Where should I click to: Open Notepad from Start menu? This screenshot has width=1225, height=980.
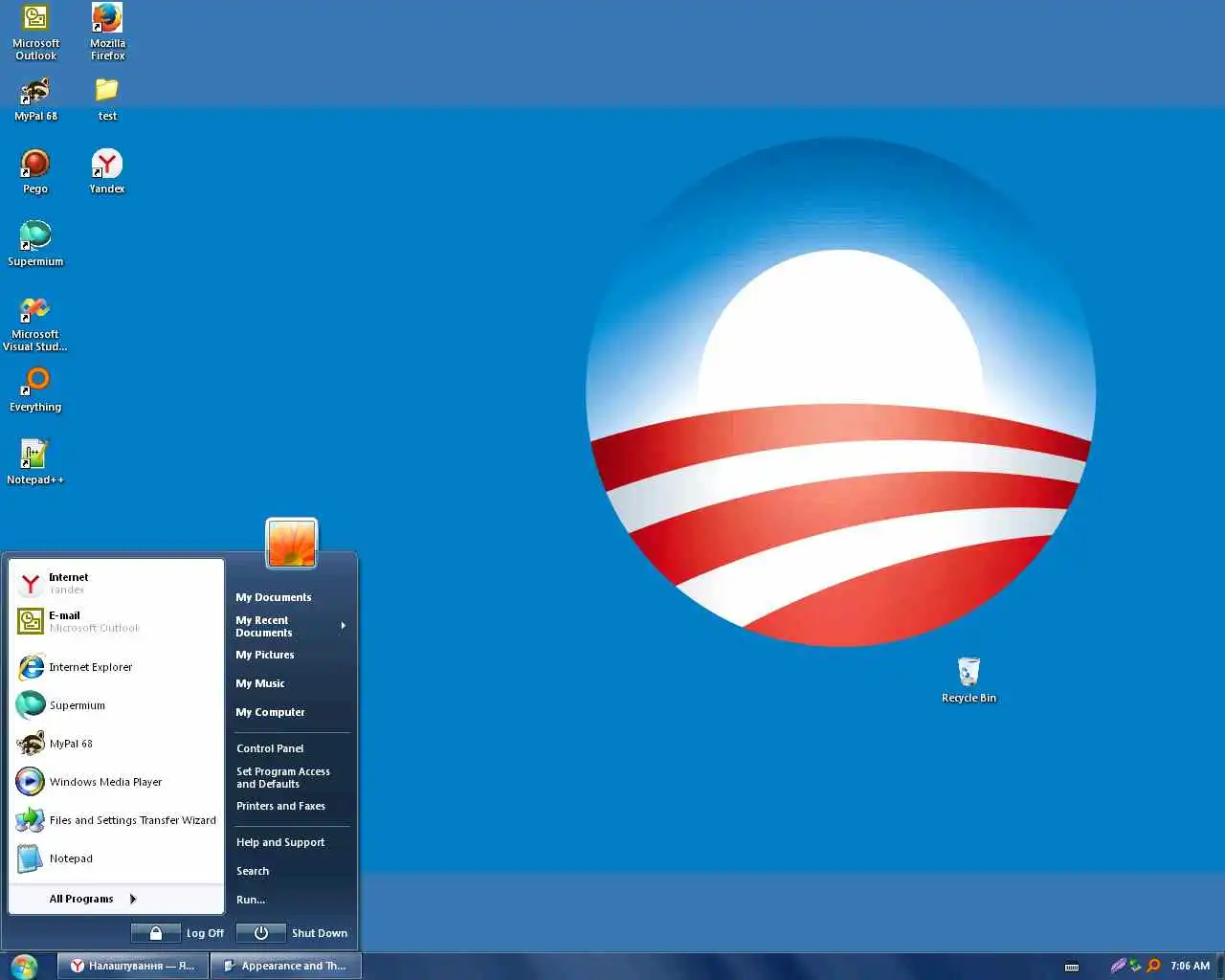coord(116,858)
